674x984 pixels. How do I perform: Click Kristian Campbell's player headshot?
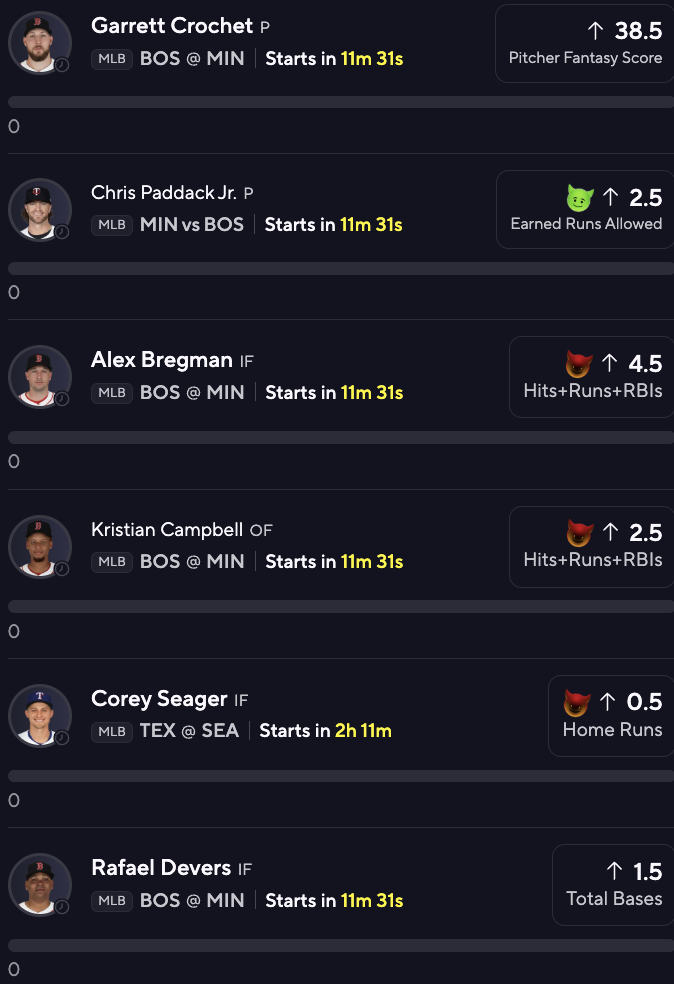[x=40, y=547]
